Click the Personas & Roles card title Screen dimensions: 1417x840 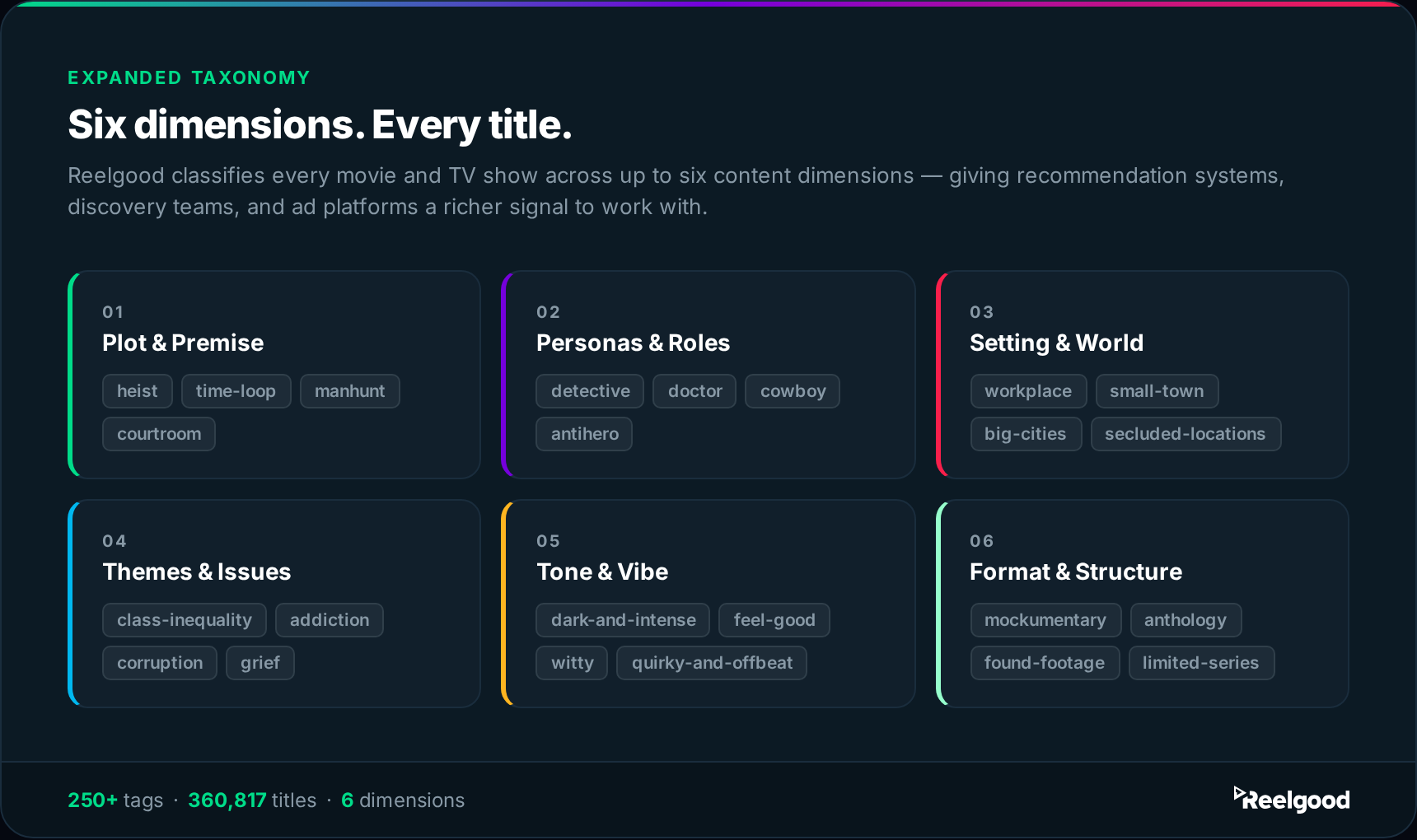point(633,343)
